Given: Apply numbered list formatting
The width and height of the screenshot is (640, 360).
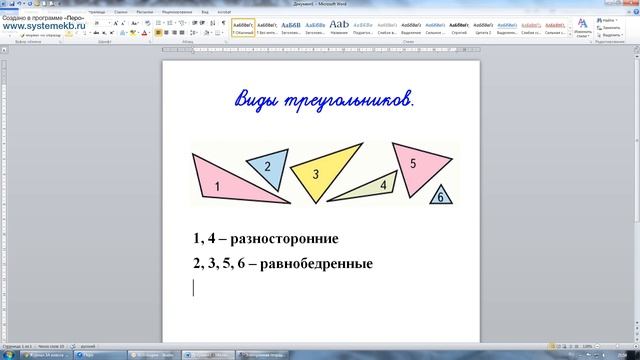Looking at the screenshot, I should [170, 23].
